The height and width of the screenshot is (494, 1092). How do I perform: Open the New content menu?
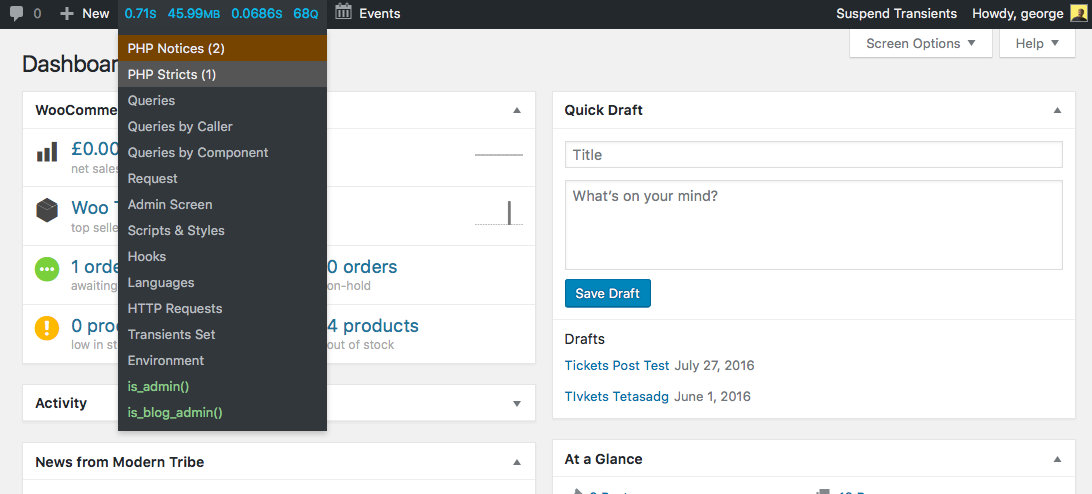[x=85, y=14]
